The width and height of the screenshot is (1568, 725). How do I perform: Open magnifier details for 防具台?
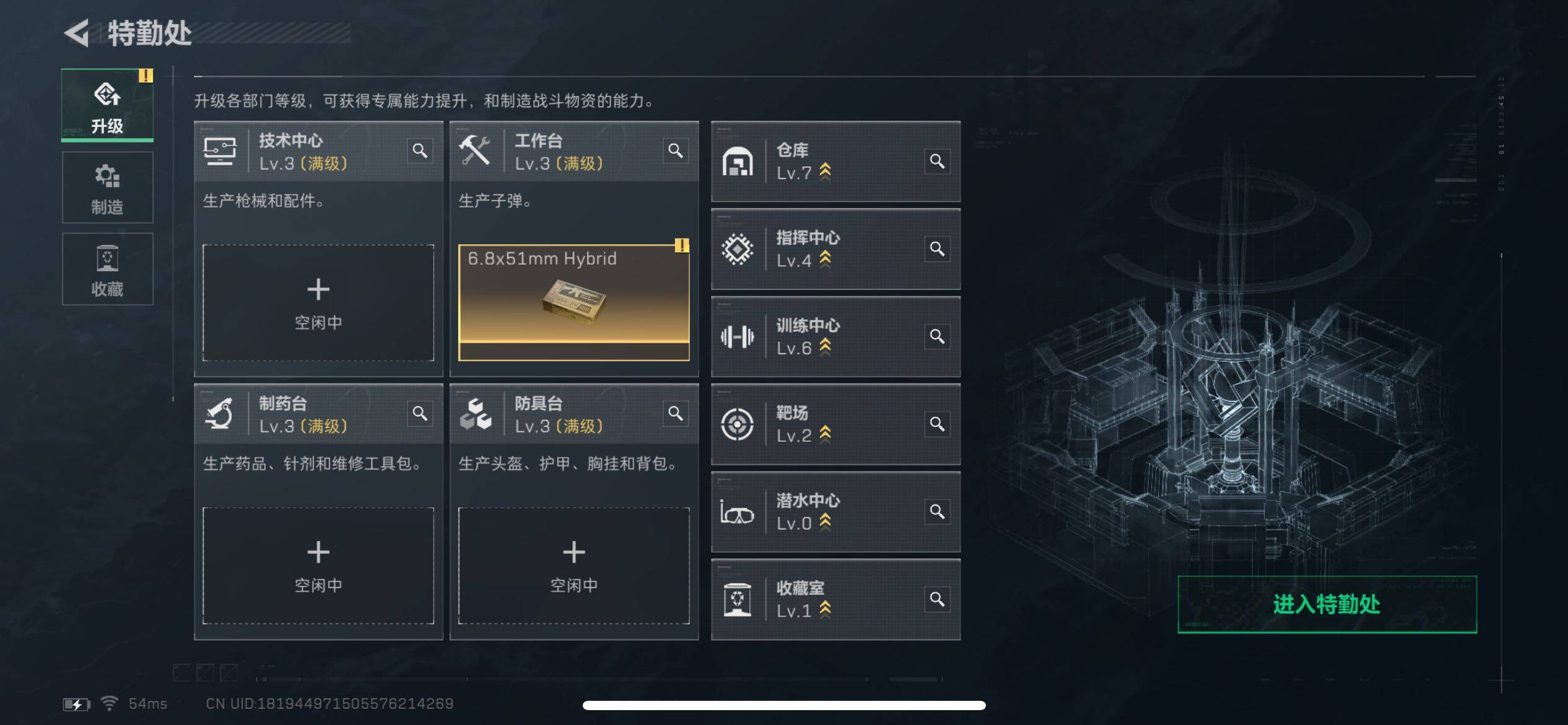pos(676,413)
